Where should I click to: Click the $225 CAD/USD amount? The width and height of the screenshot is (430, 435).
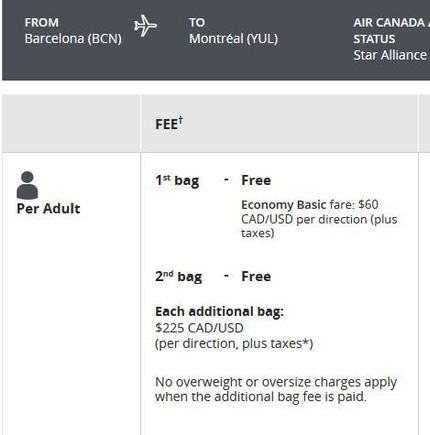coord(199,328)
